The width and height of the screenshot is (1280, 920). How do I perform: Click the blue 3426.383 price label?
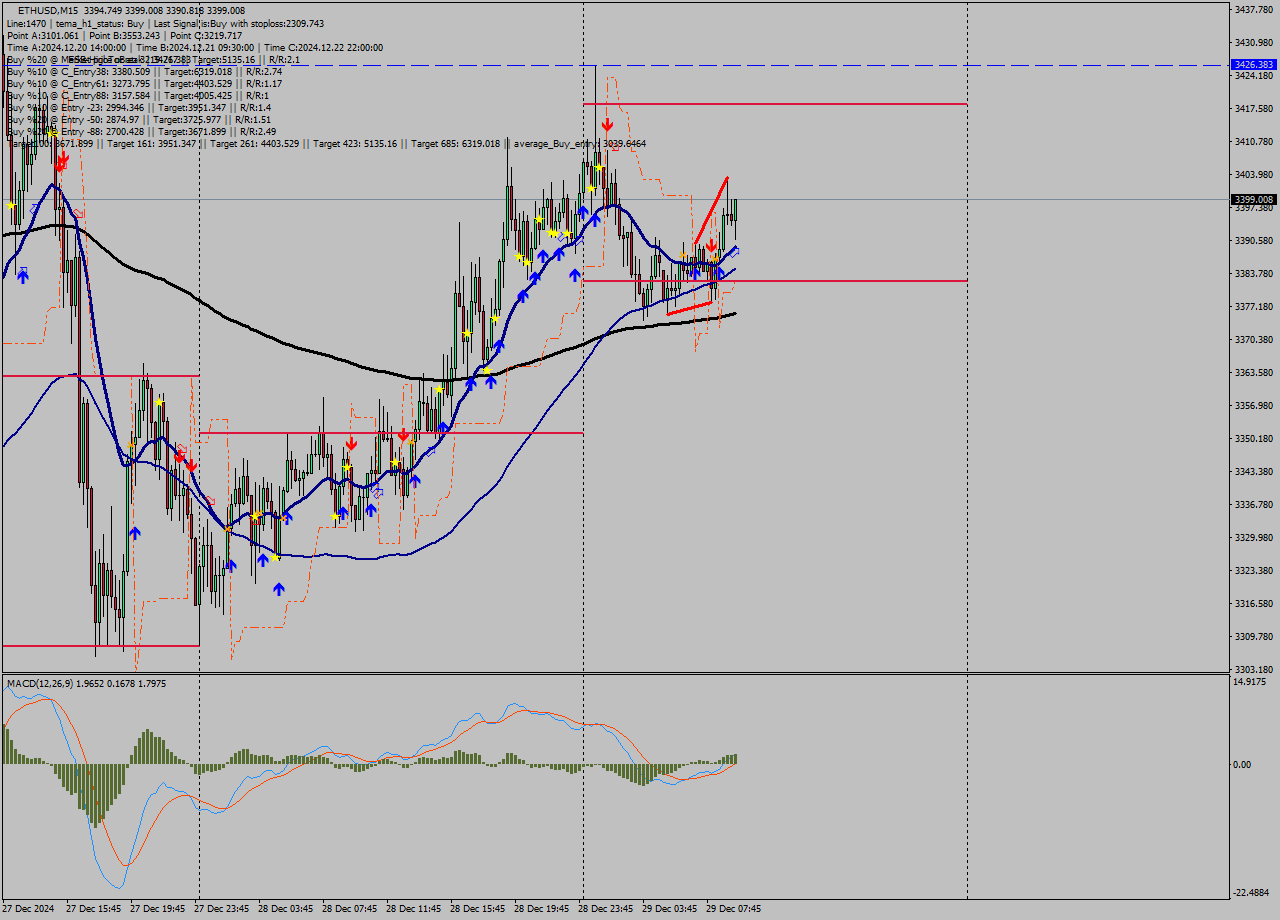1252,64
